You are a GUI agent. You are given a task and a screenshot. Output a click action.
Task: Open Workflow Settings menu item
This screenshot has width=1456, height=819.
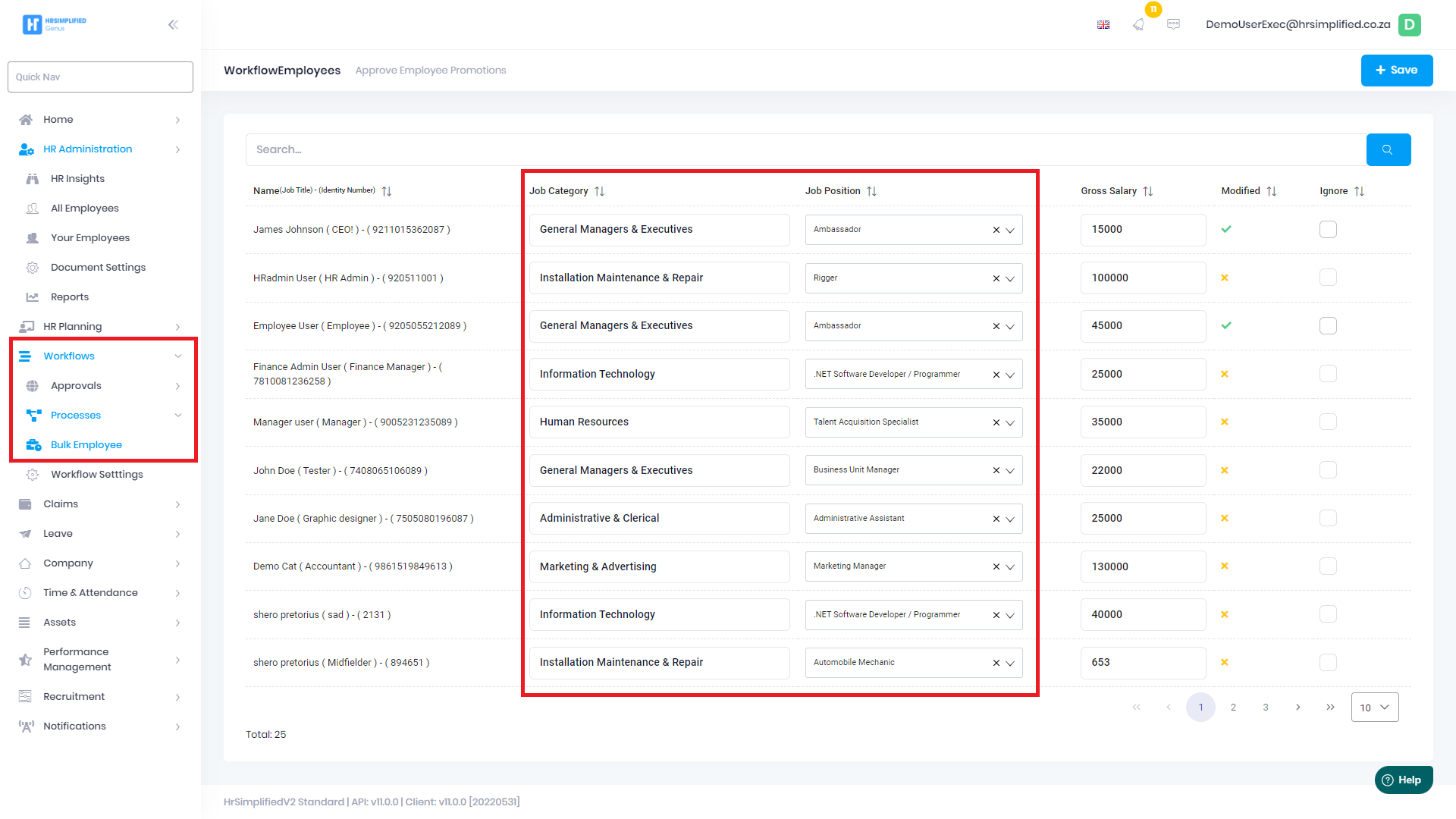[x=96, y=474]
